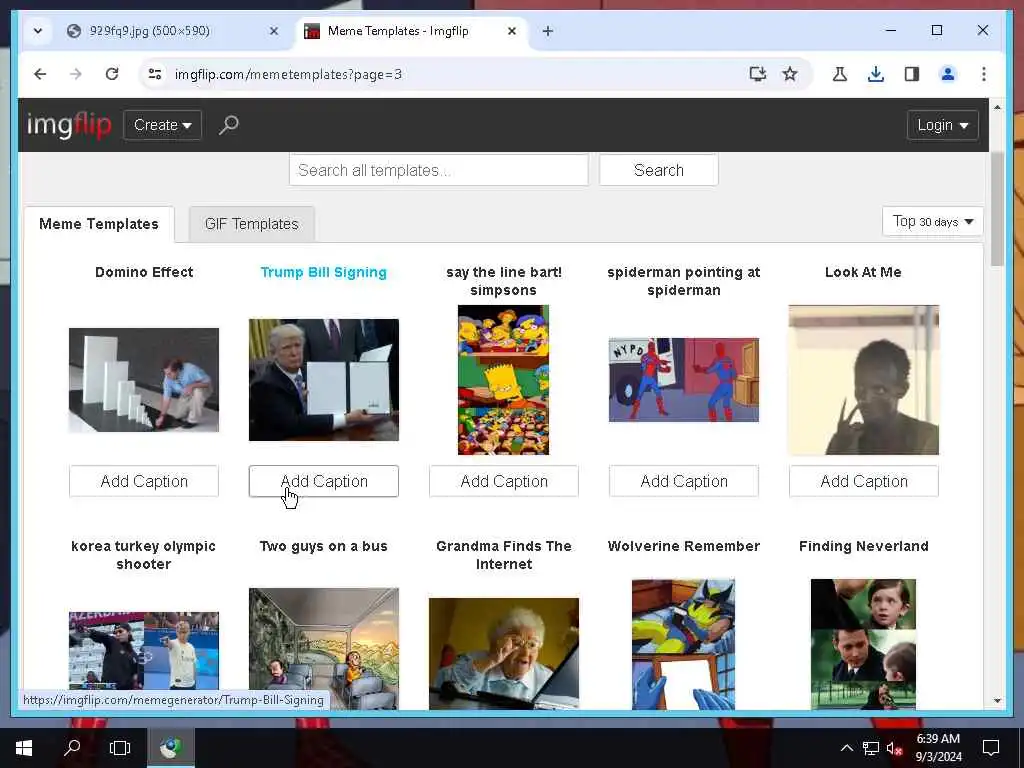Open spiderman pointing at spiderman title link
This screenshot has width=1024, height=768.
point(684,281)
